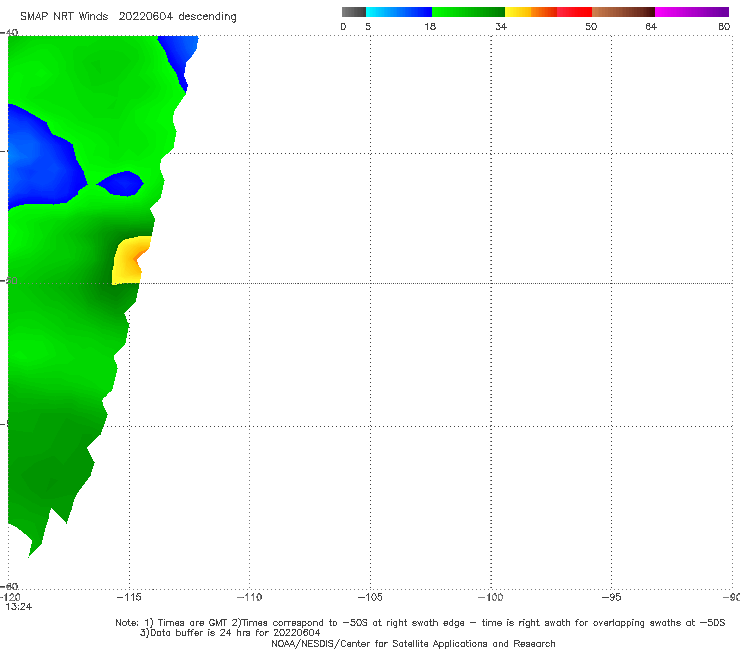
Task: Click the '20220604 descending' date label
Action: coord(177,17)
